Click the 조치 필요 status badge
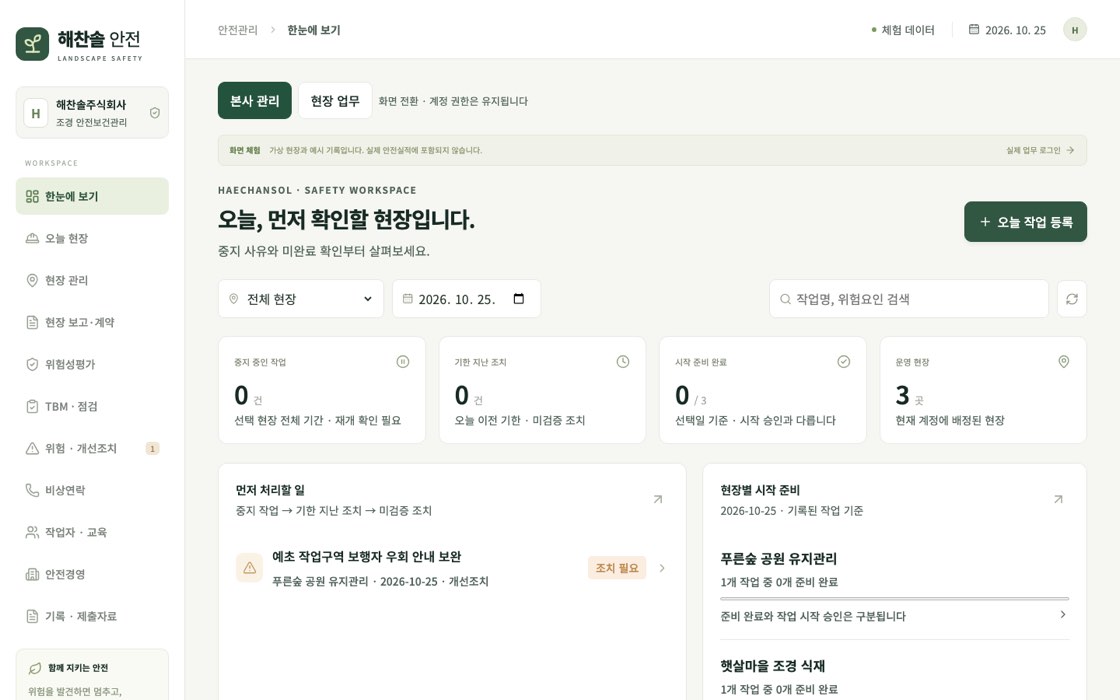1120x700 pixels. 617,568
